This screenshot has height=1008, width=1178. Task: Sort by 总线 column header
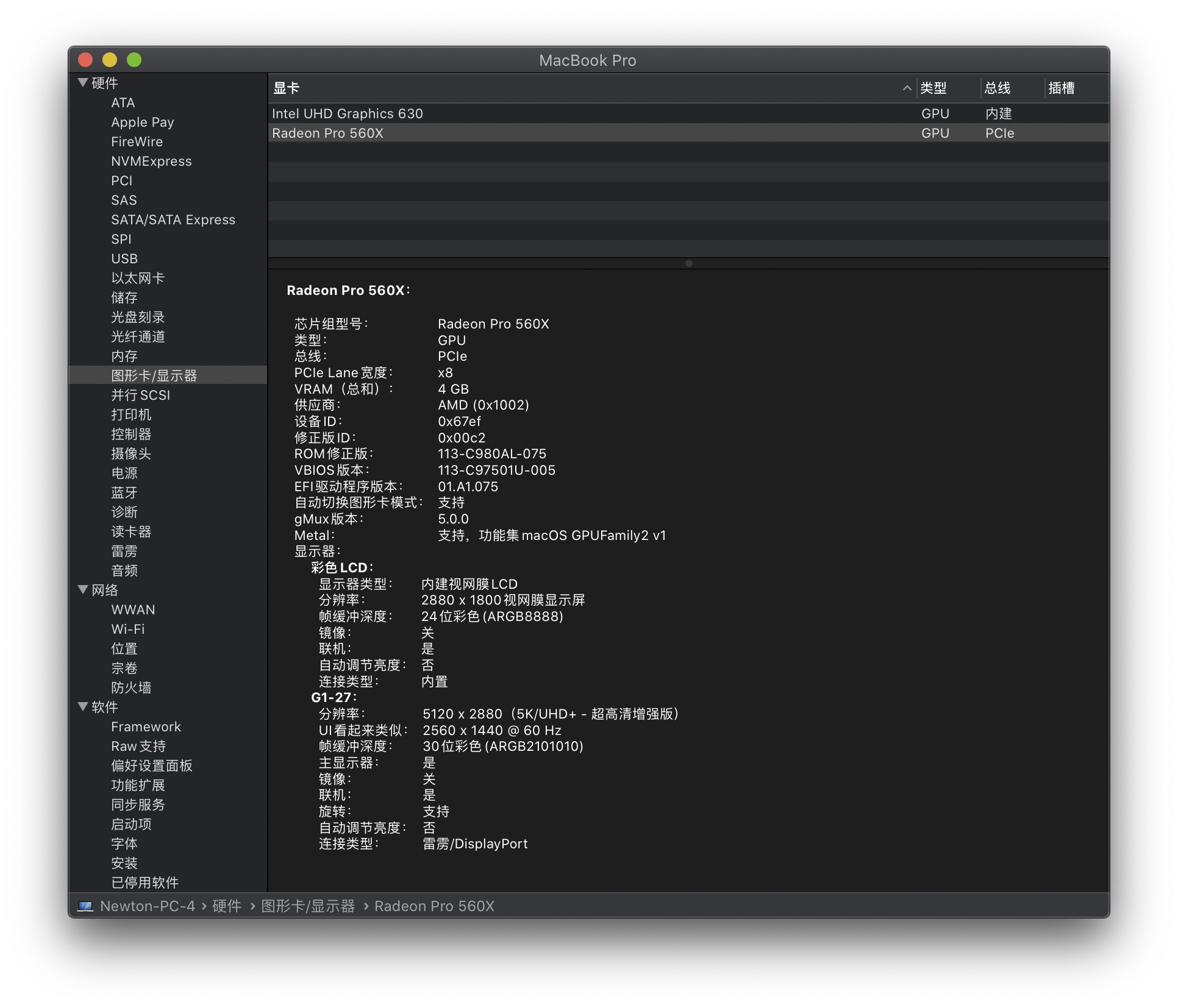[x=1012, y=88]
